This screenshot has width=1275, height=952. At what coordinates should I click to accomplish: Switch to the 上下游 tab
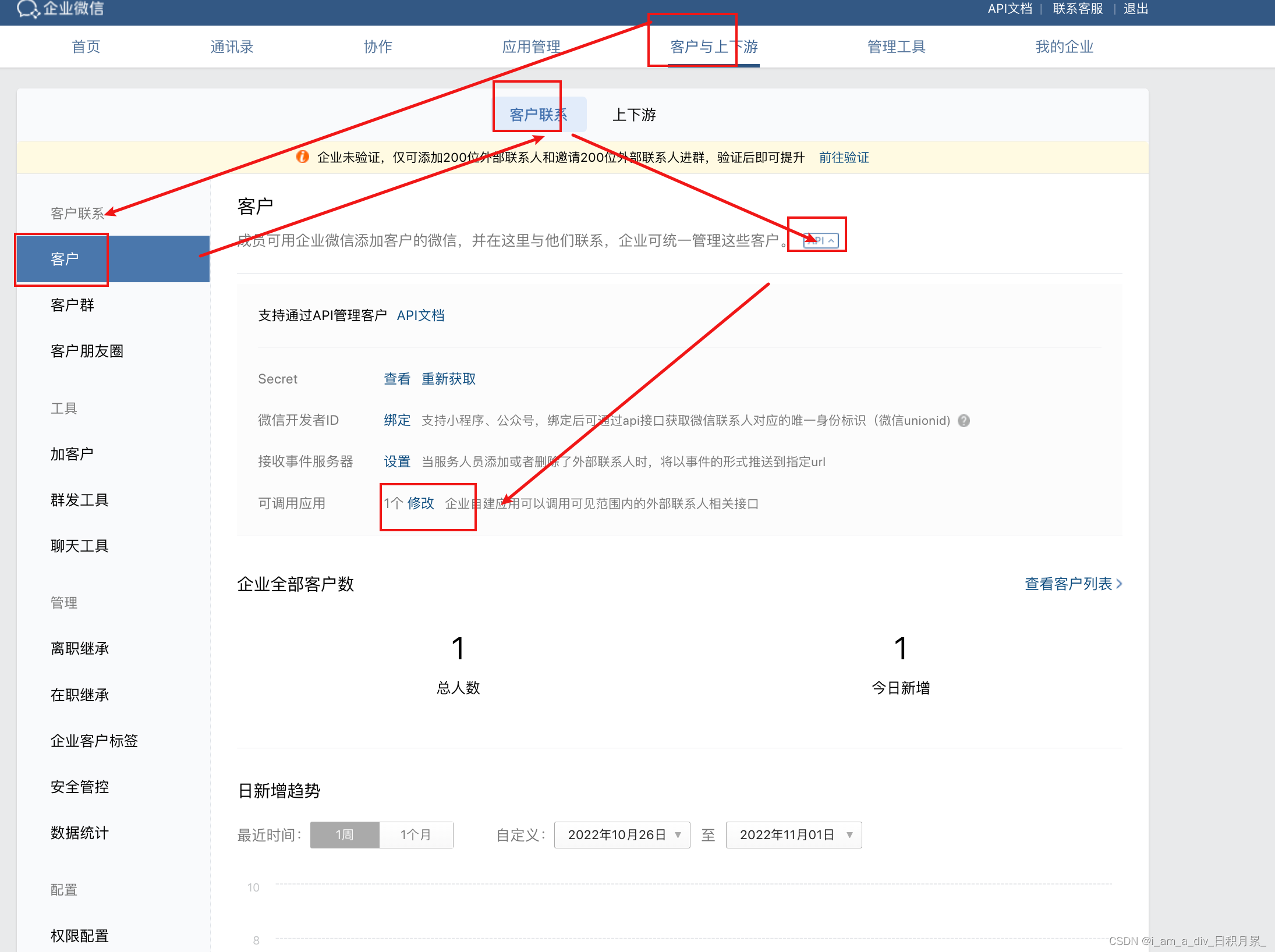tap(633, 115)
